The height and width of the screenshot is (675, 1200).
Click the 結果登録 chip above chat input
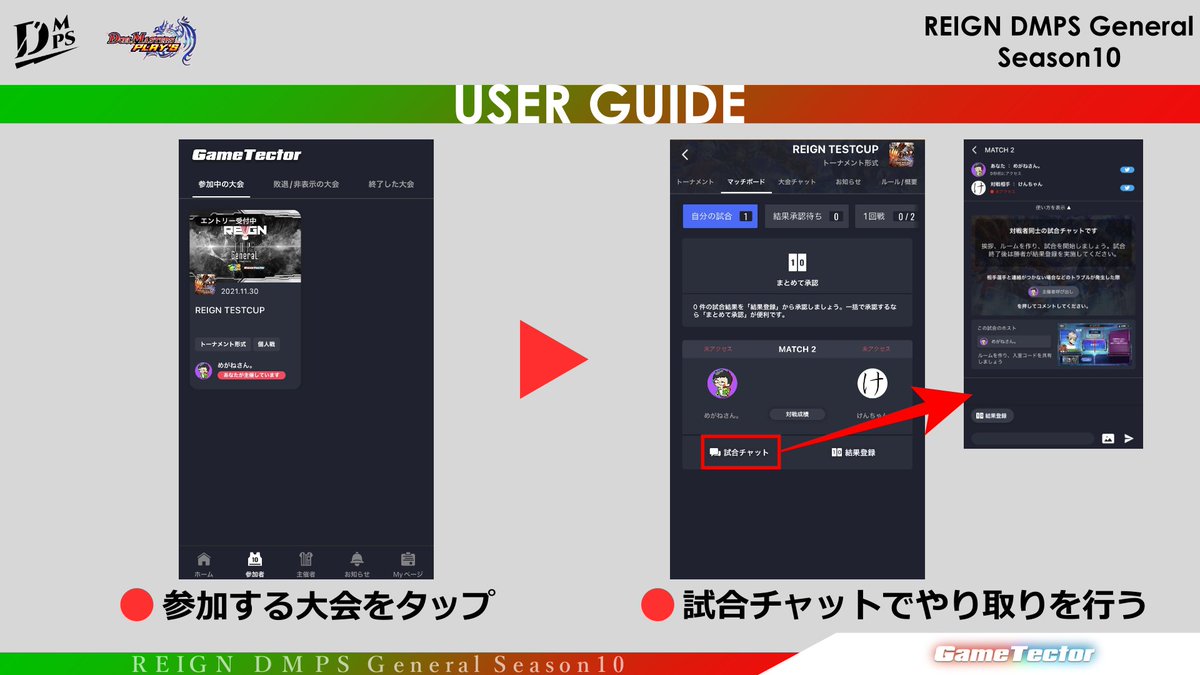[x=991, y=414]
